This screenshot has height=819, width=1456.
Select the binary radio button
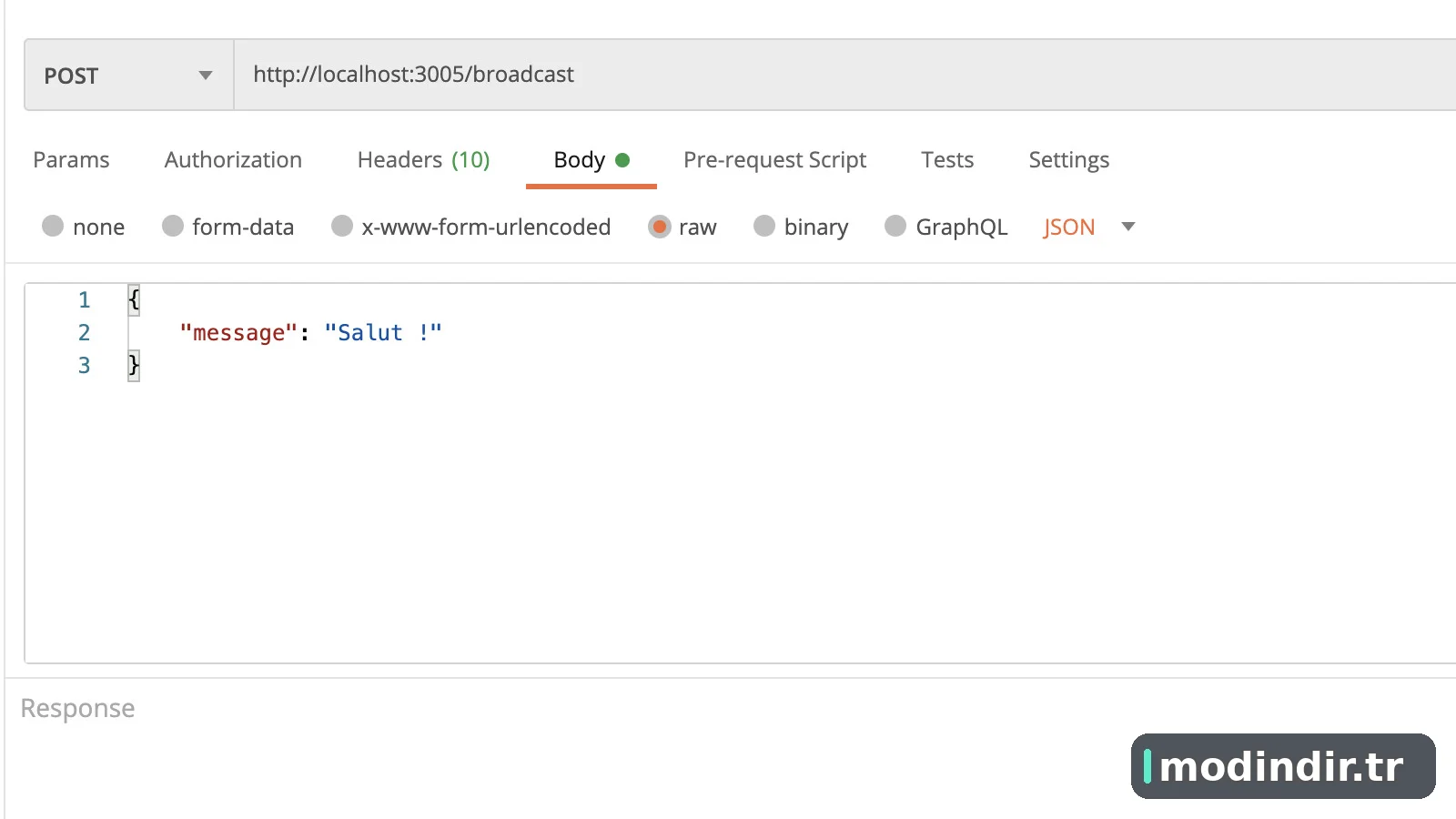pos(764,226)
